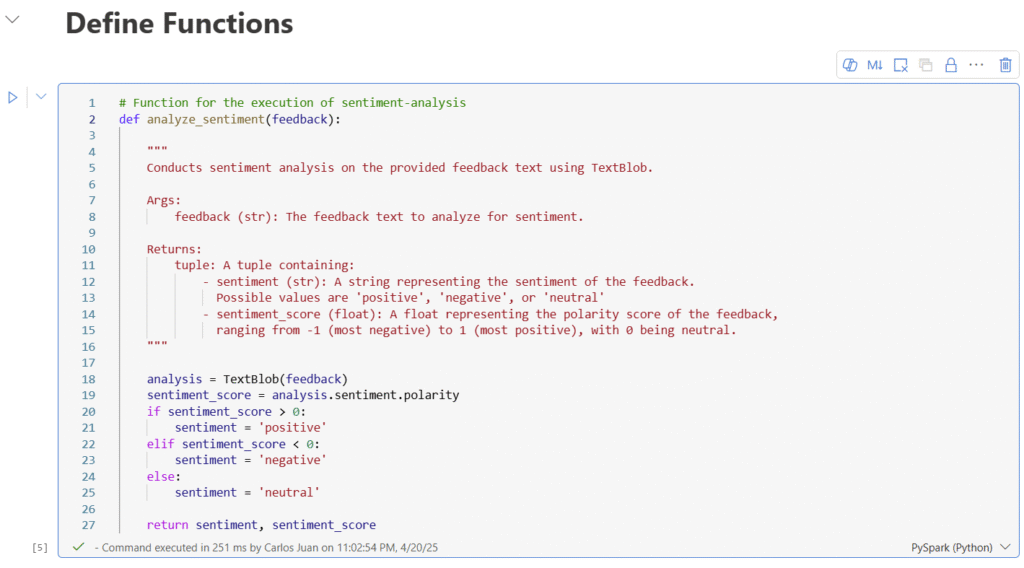Screen dimensions: 1024x568
Task: Click line number 18 in the gutter
Action: (89, 379)
